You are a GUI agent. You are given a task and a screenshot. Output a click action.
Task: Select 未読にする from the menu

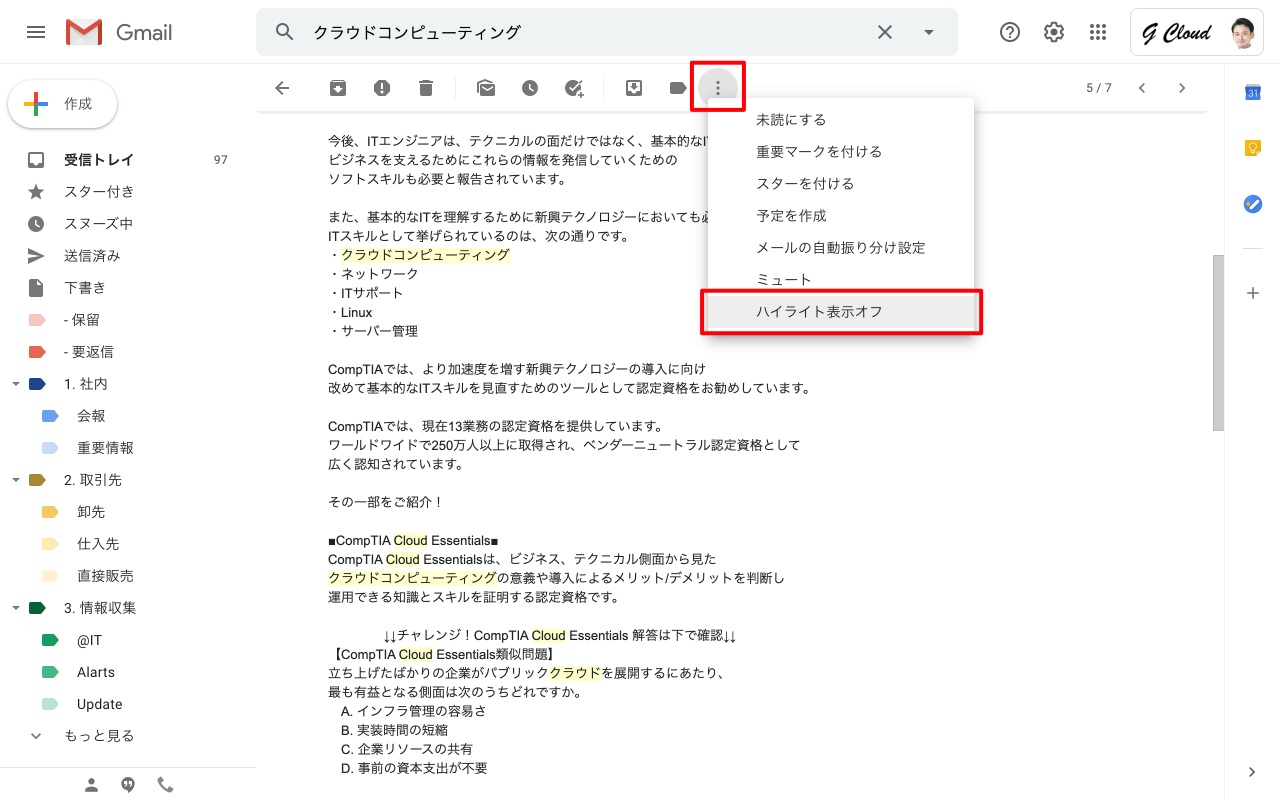coord(841,120)
